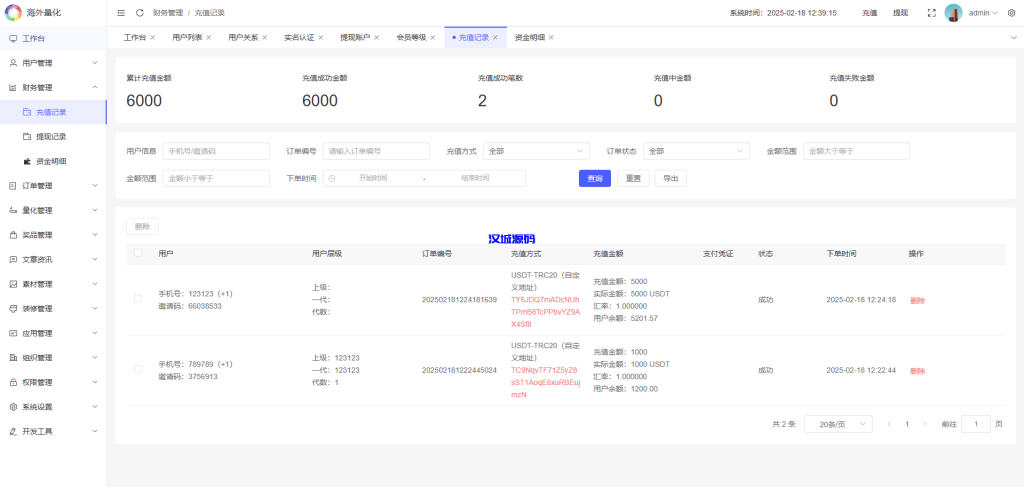Screen dimensions: 1024x487
Task: Focus the 订单编号 input field
Action: pos(376,151)
